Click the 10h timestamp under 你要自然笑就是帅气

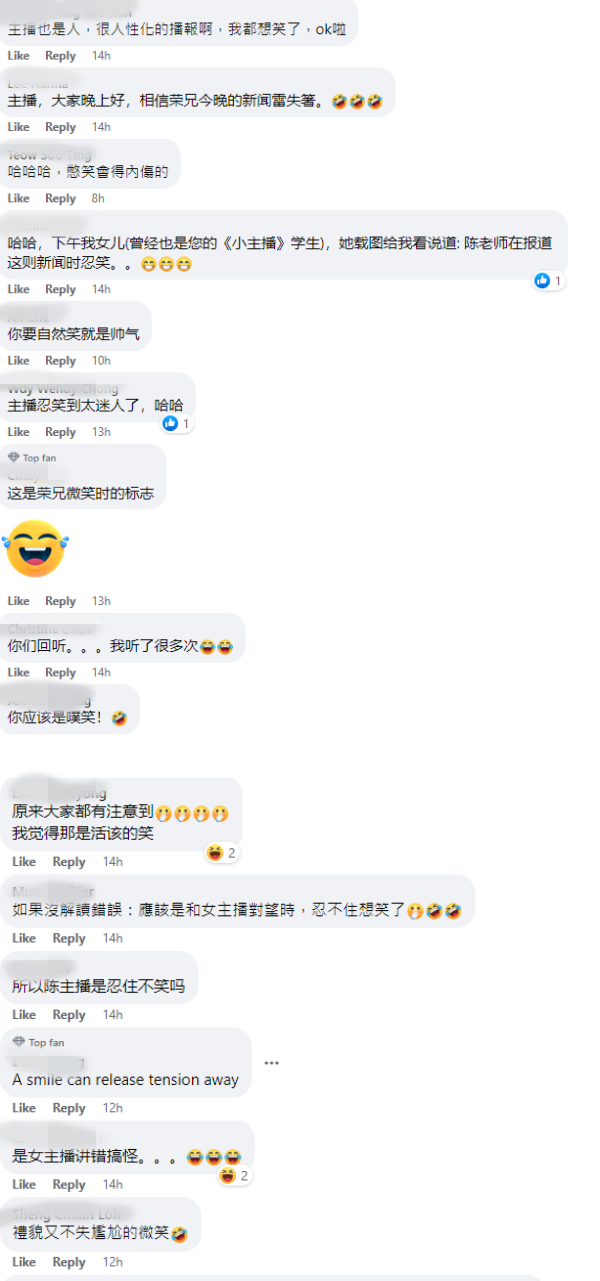[x=101, y=361]
